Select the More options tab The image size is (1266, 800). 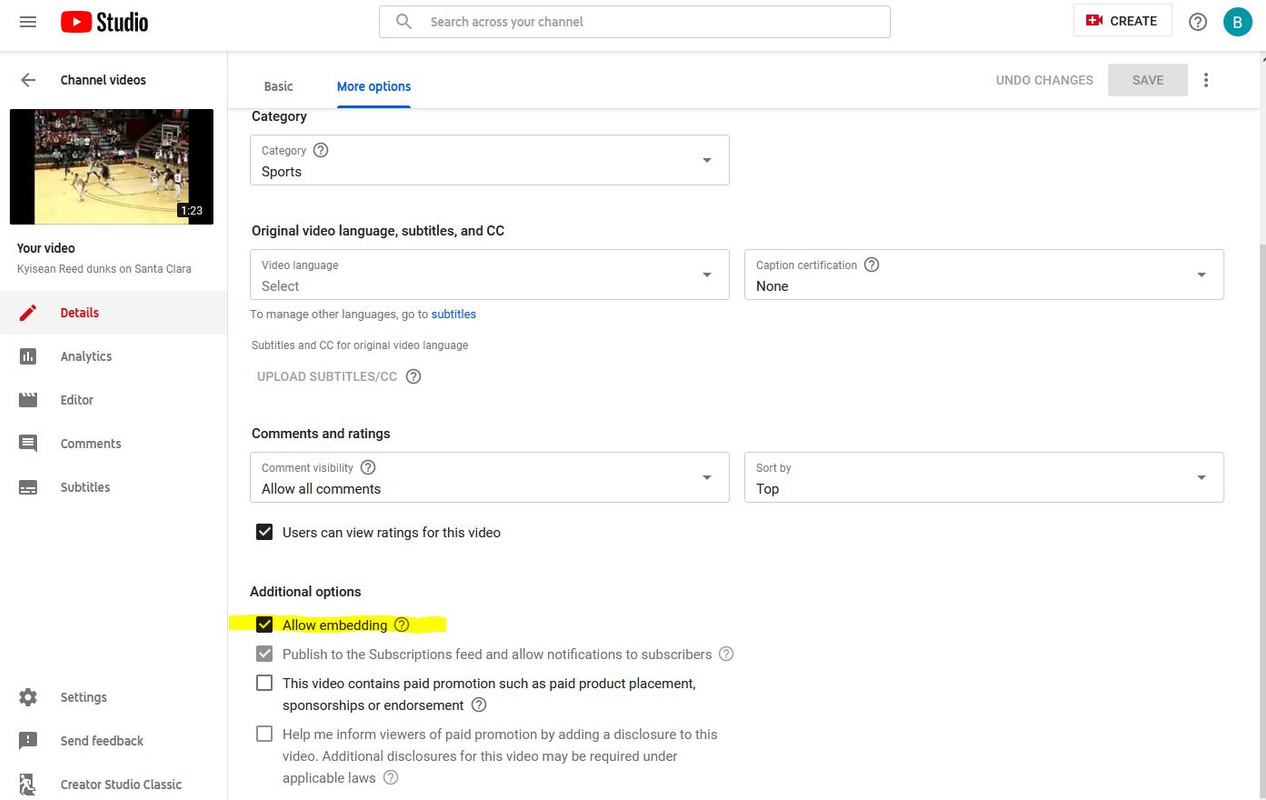point(374,86)
